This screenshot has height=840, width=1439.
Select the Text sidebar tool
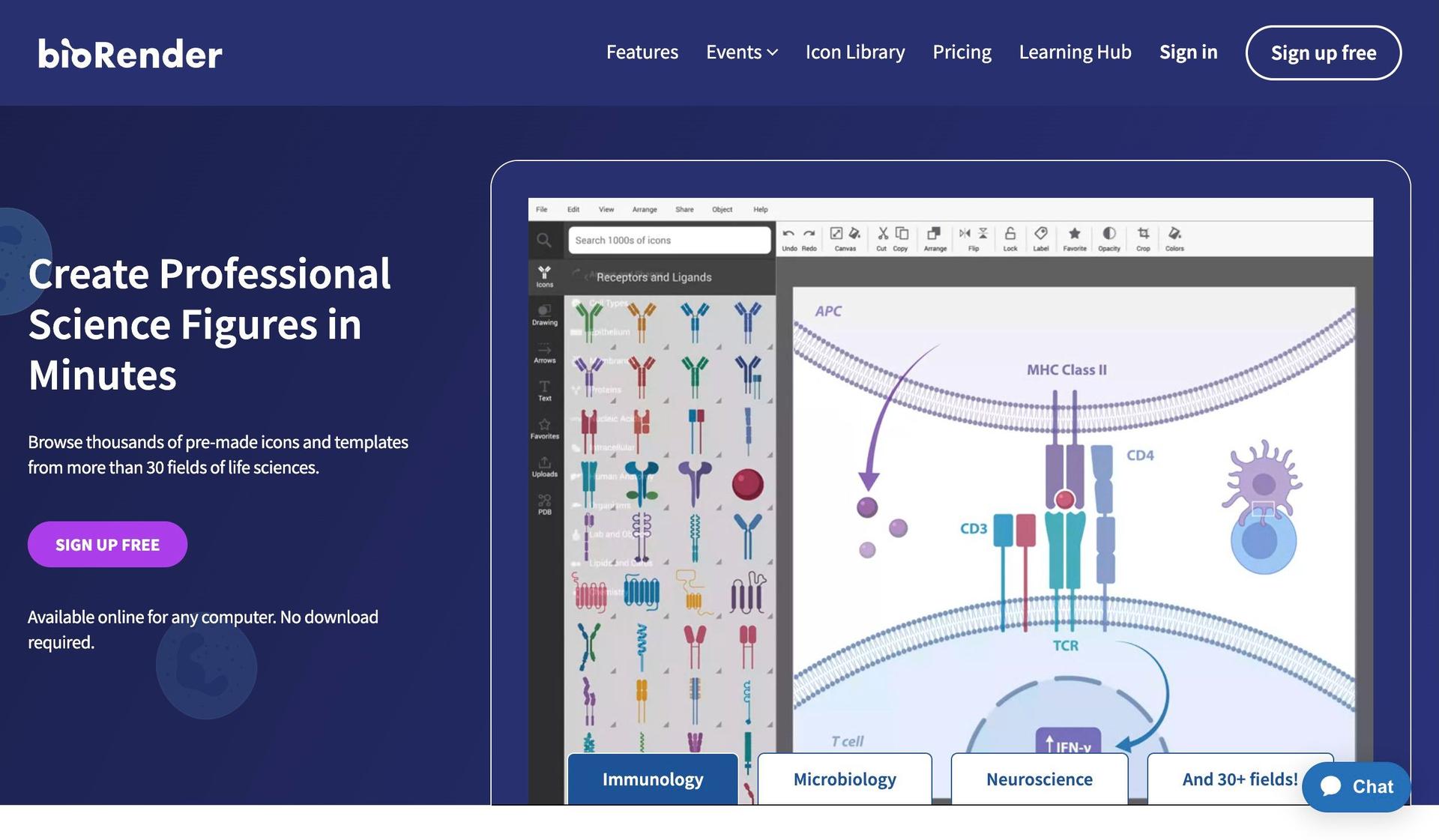(545, 390)
